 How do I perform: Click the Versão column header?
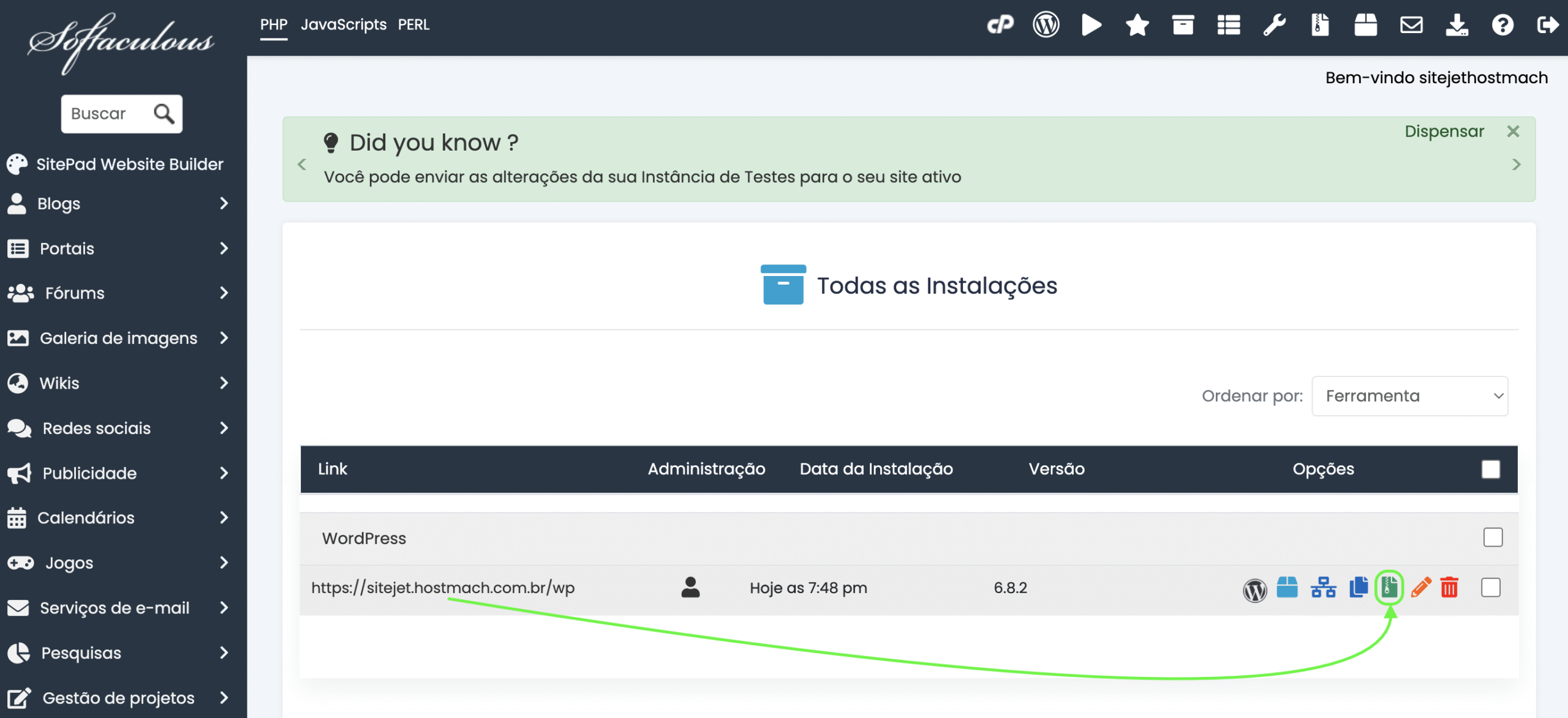point(1056,469)
